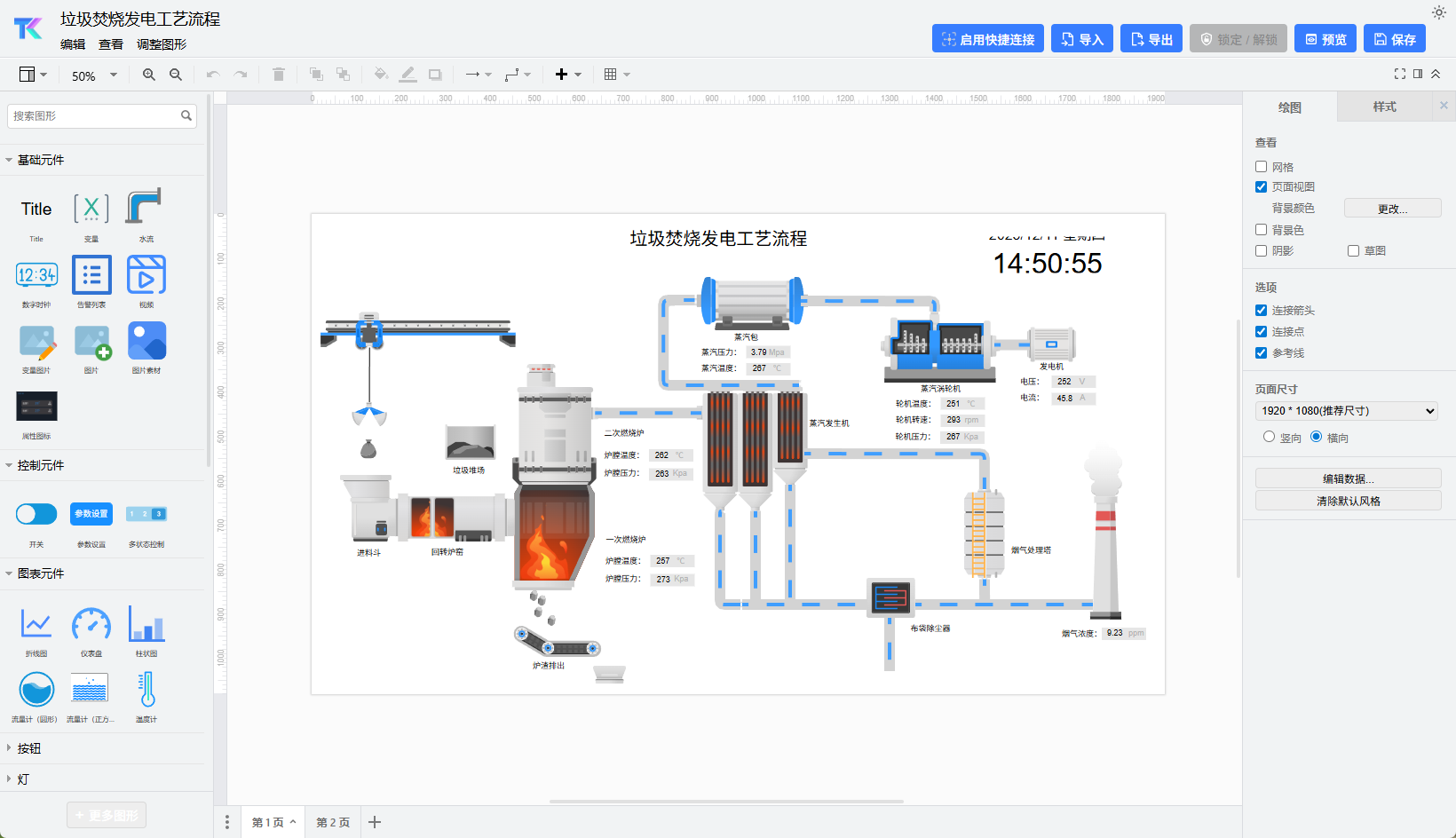Image resolution: width=1456 pixels, height=838 pixels.
Task: Pick the water flow pipe component
Action: click(x=146, y=209)
